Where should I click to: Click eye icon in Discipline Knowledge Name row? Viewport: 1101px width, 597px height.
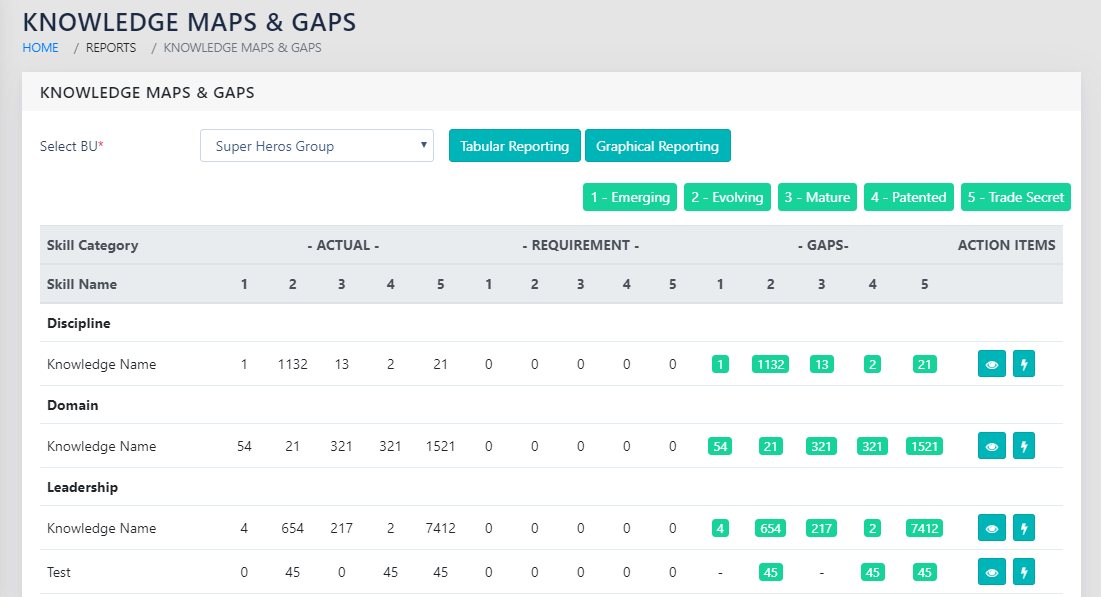point(992,364)
